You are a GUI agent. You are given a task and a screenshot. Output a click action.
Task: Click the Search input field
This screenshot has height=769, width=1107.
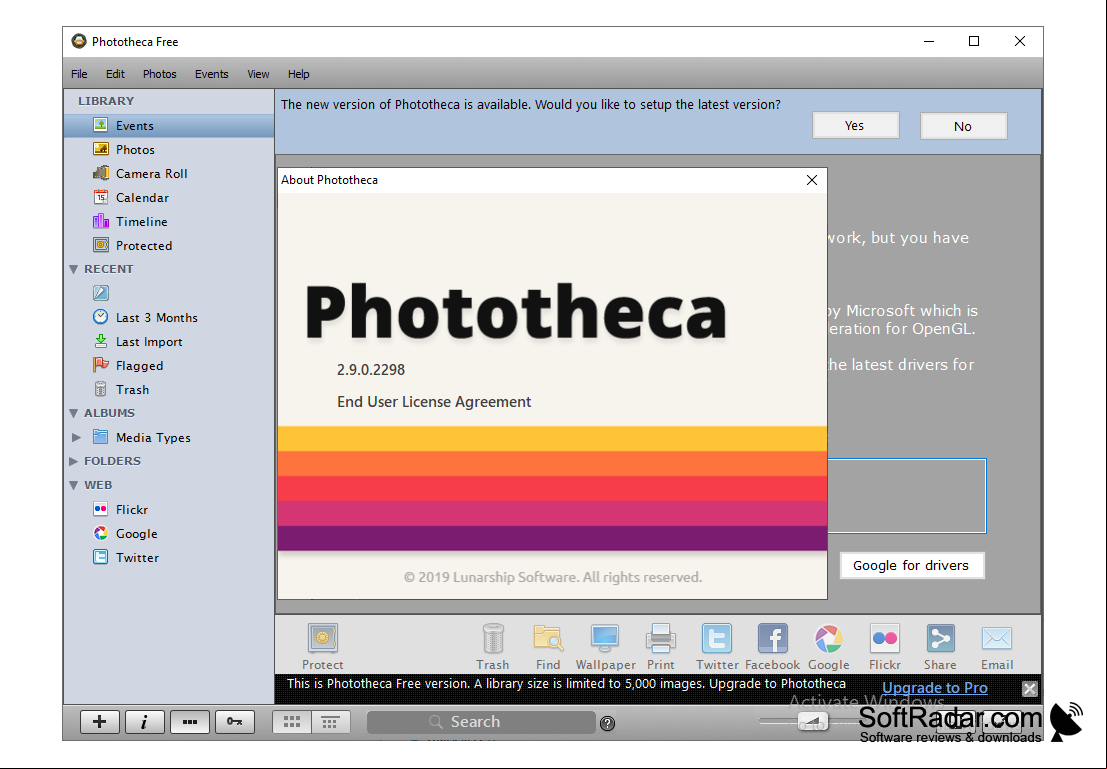(x=481, y=722)
